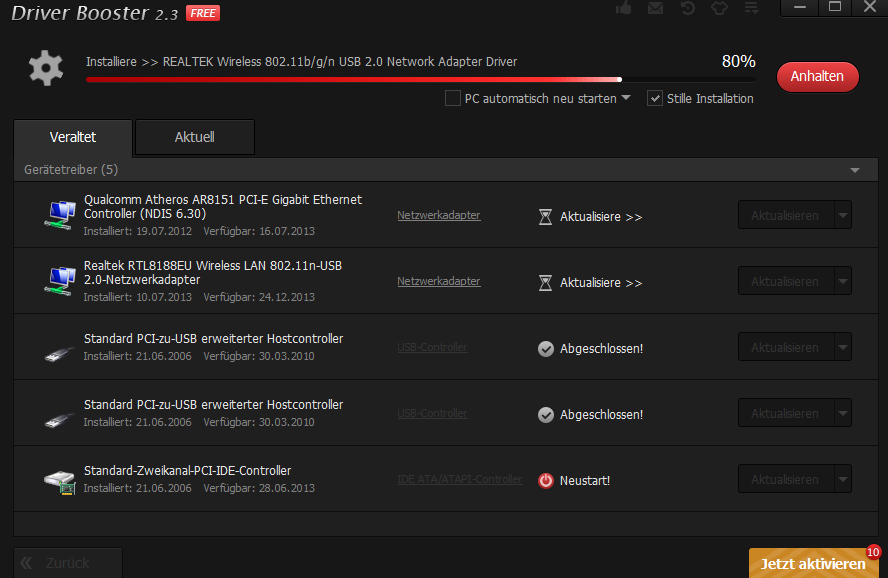Uncheck the Stille Installation checkbox
Screen dimensions: 888x578
(655, 98)
